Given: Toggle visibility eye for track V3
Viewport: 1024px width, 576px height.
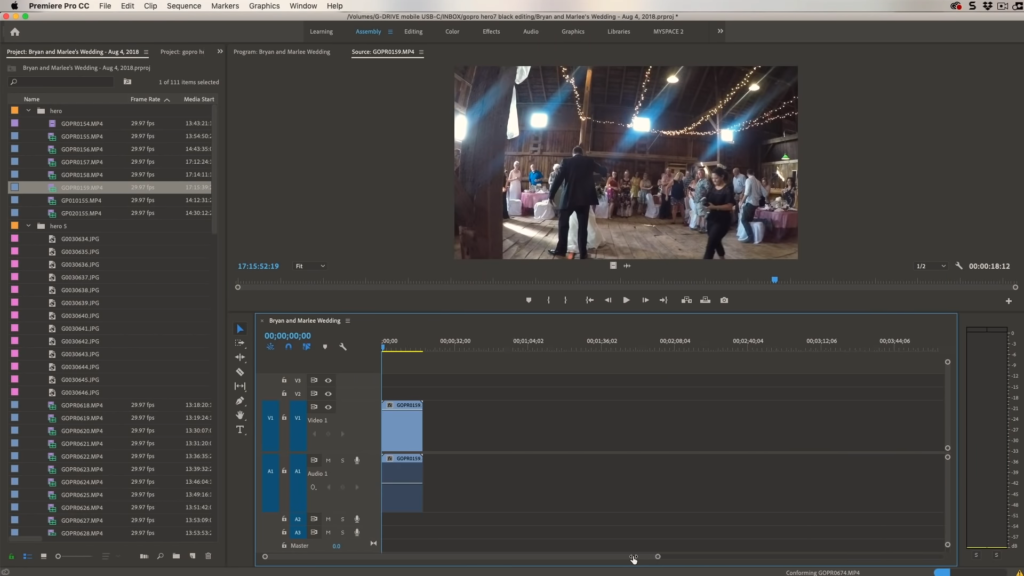Looking at the screenshot, I should (x=328, y=380).
